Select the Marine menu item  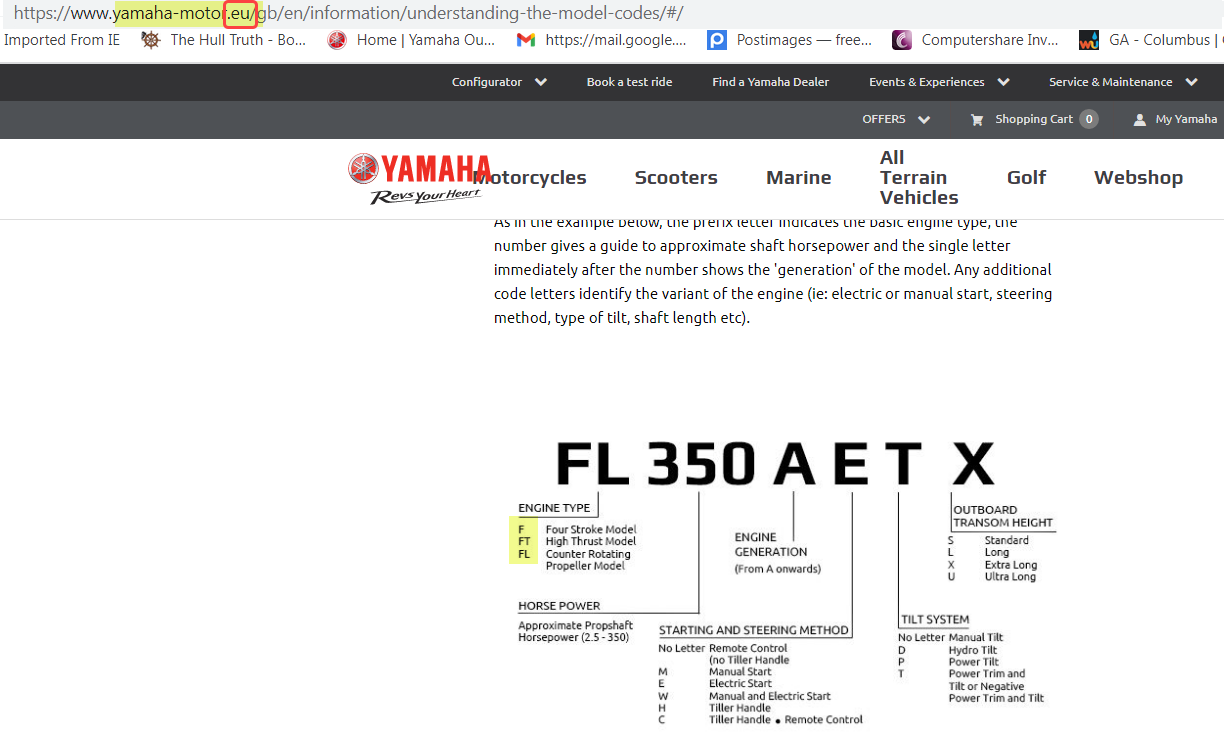[x=798, y=177]
